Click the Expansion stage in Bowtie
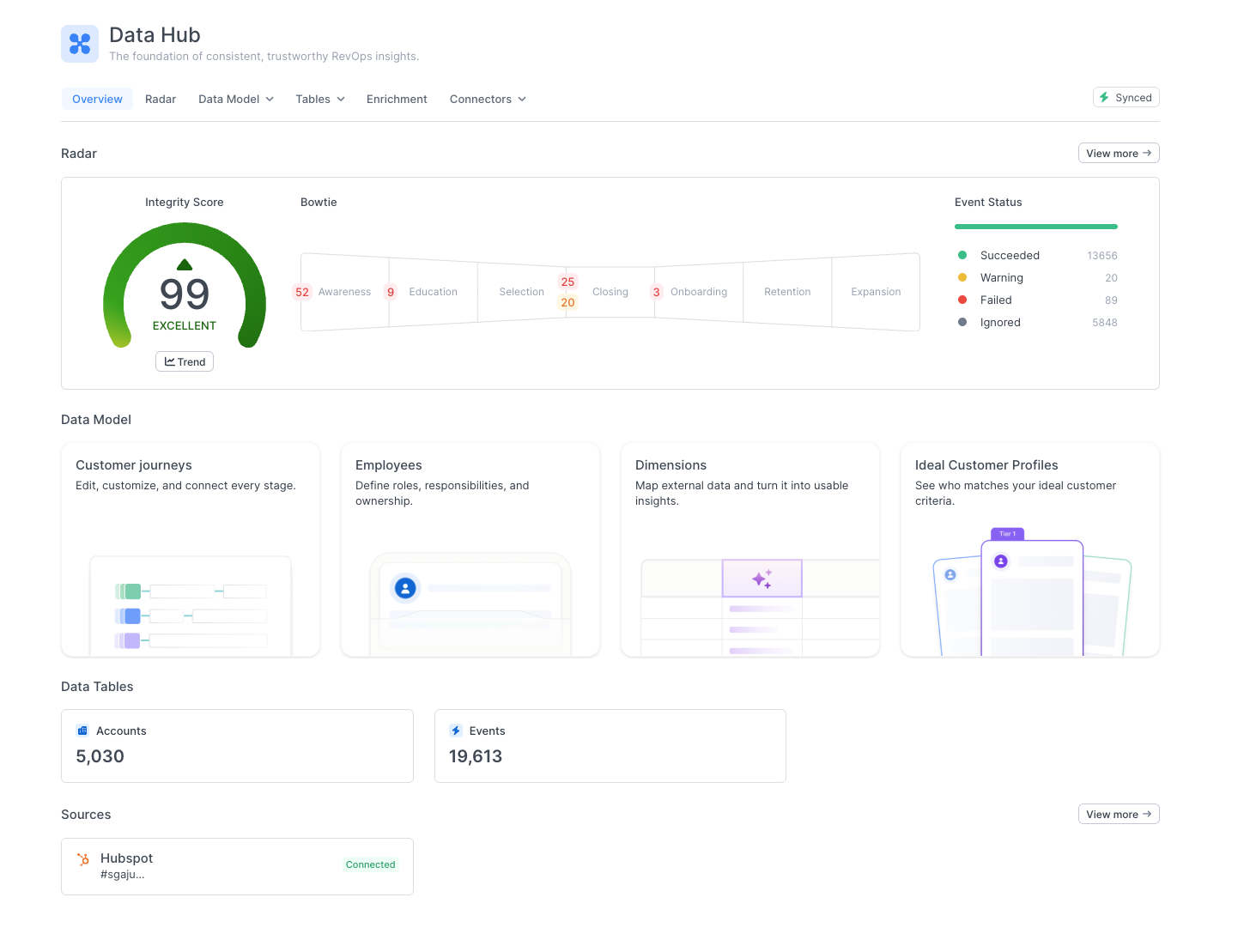1244x952 pixels. pyautogui.click(x=876, y=292)
